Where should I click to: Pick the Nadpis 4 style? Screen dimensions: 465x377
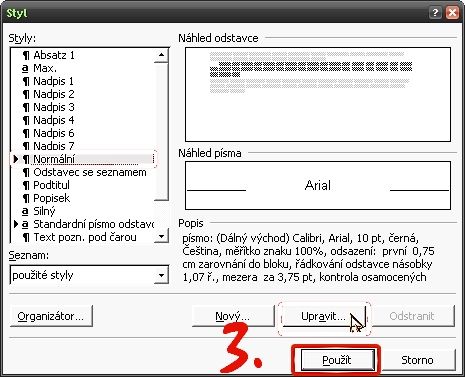click(83, 120)
